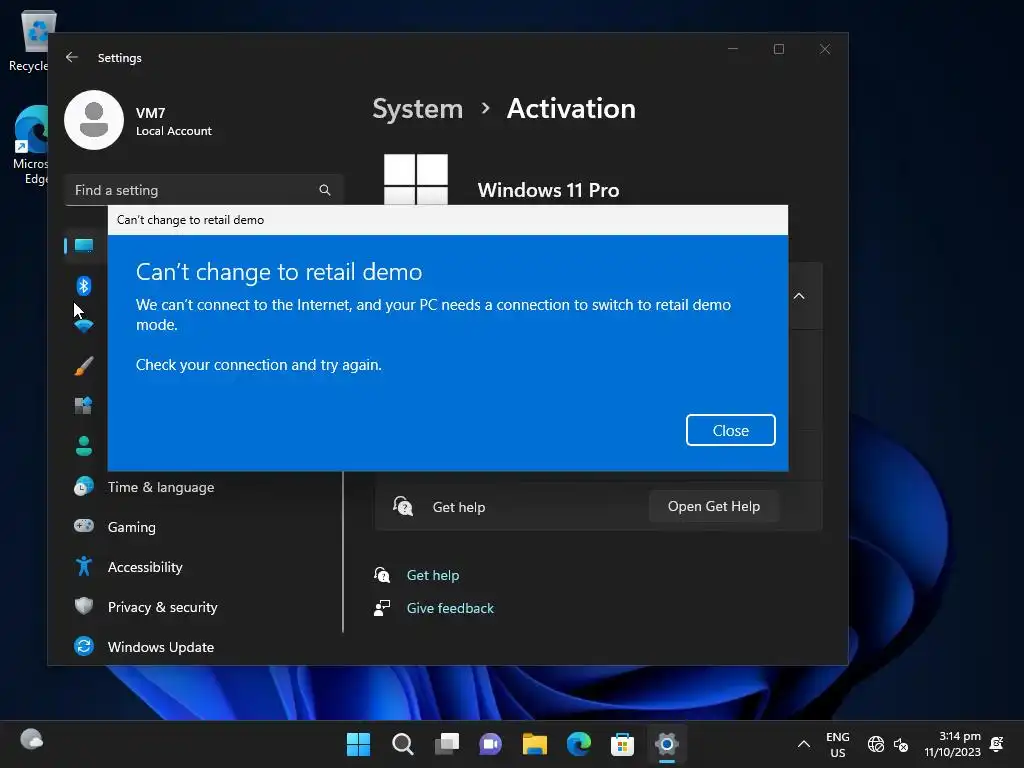The image size is (1024, 768).
Task: Open the System category icon in sidebar
Action: 84,246
